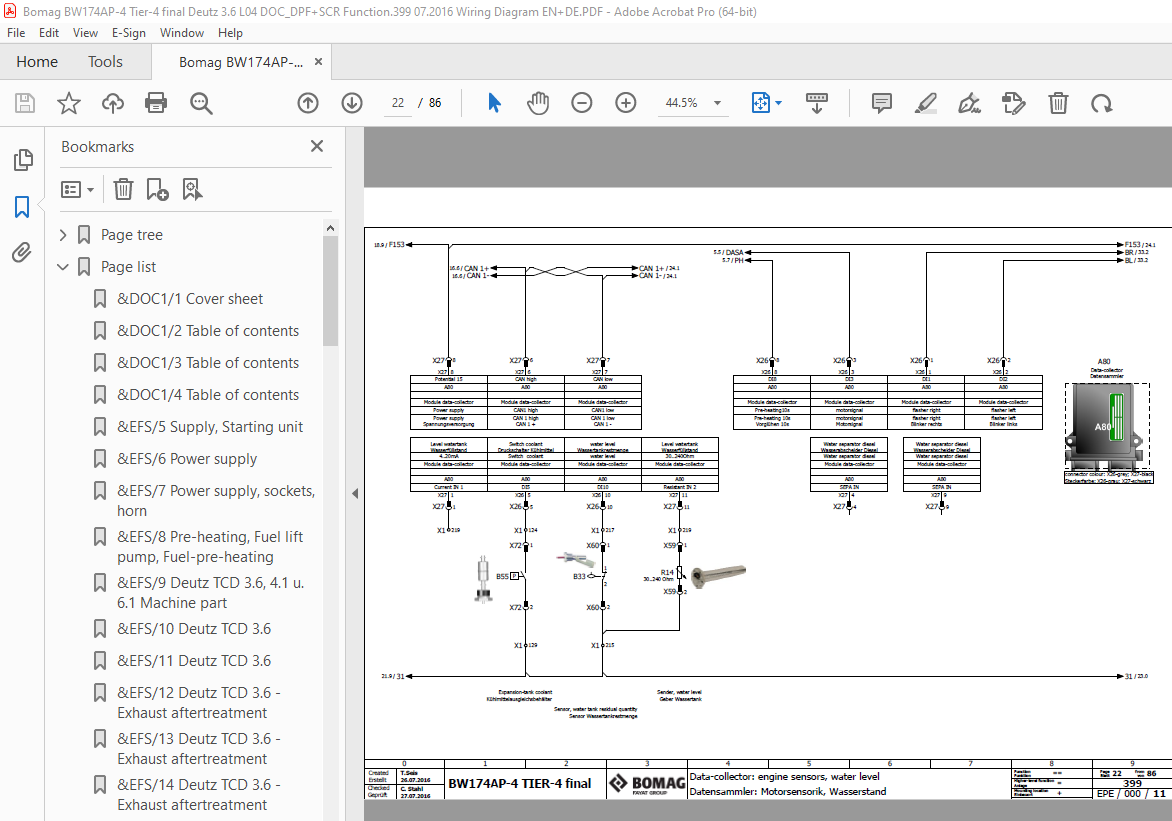Image resolution: width=1172 pixels, height=821 pixels.
Task: Open the Attachments paperclip panel
Action: coord(22,253)
